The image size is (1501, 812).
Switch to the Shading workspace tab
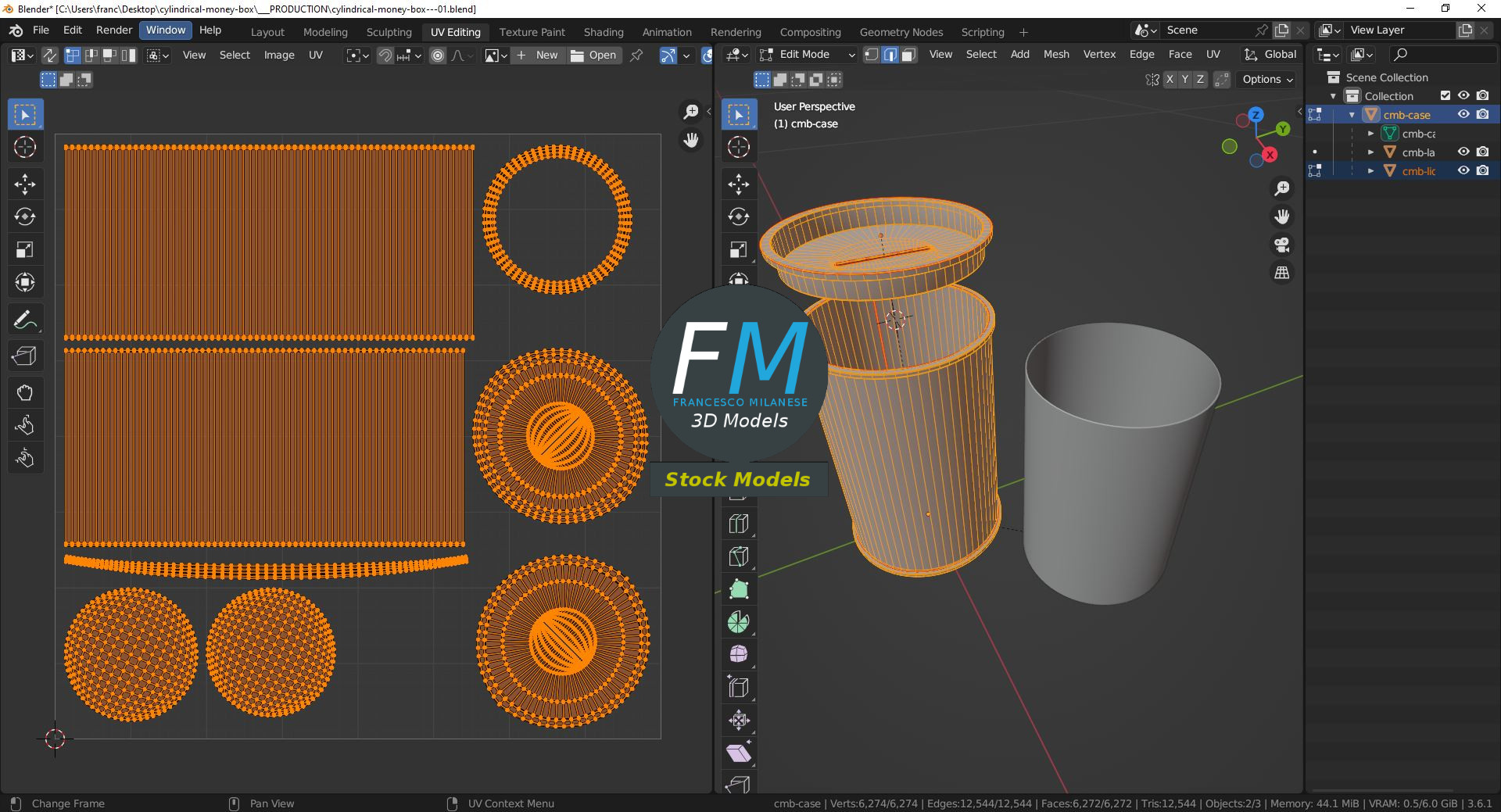pyautogui.click(x=603, y=32)
